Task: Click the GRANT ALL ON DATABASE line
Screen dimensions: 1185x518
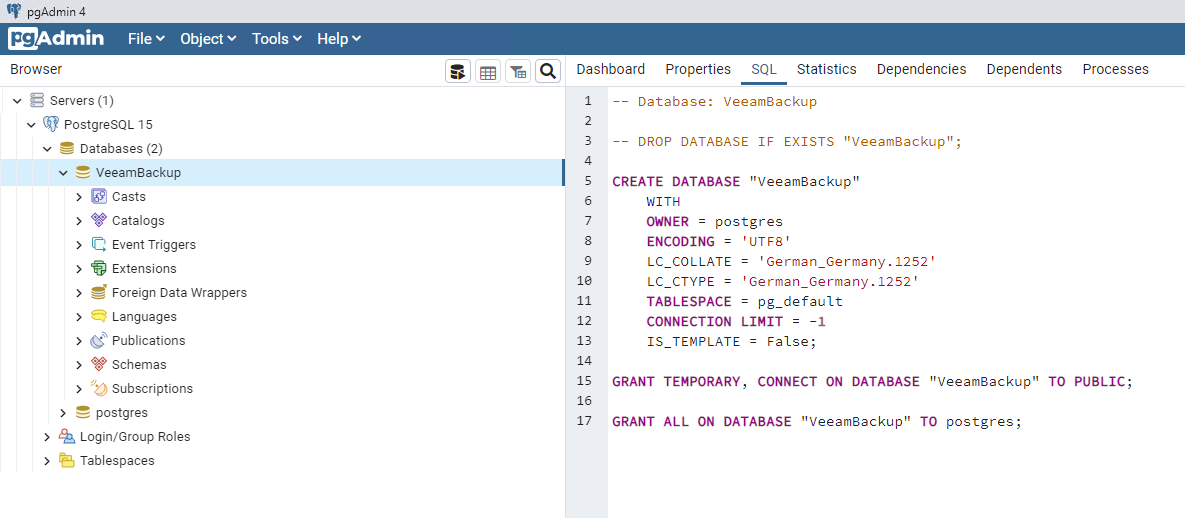Action: 817,421
